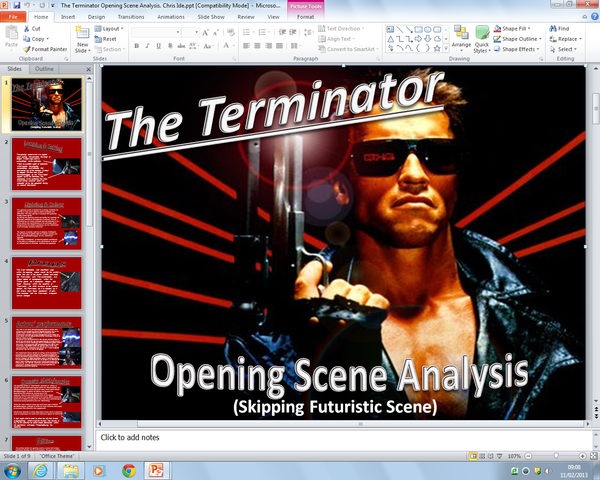Open Windows Explorer folder in taskbar
This screenshot has width=600, height=480.
point(70,470)
